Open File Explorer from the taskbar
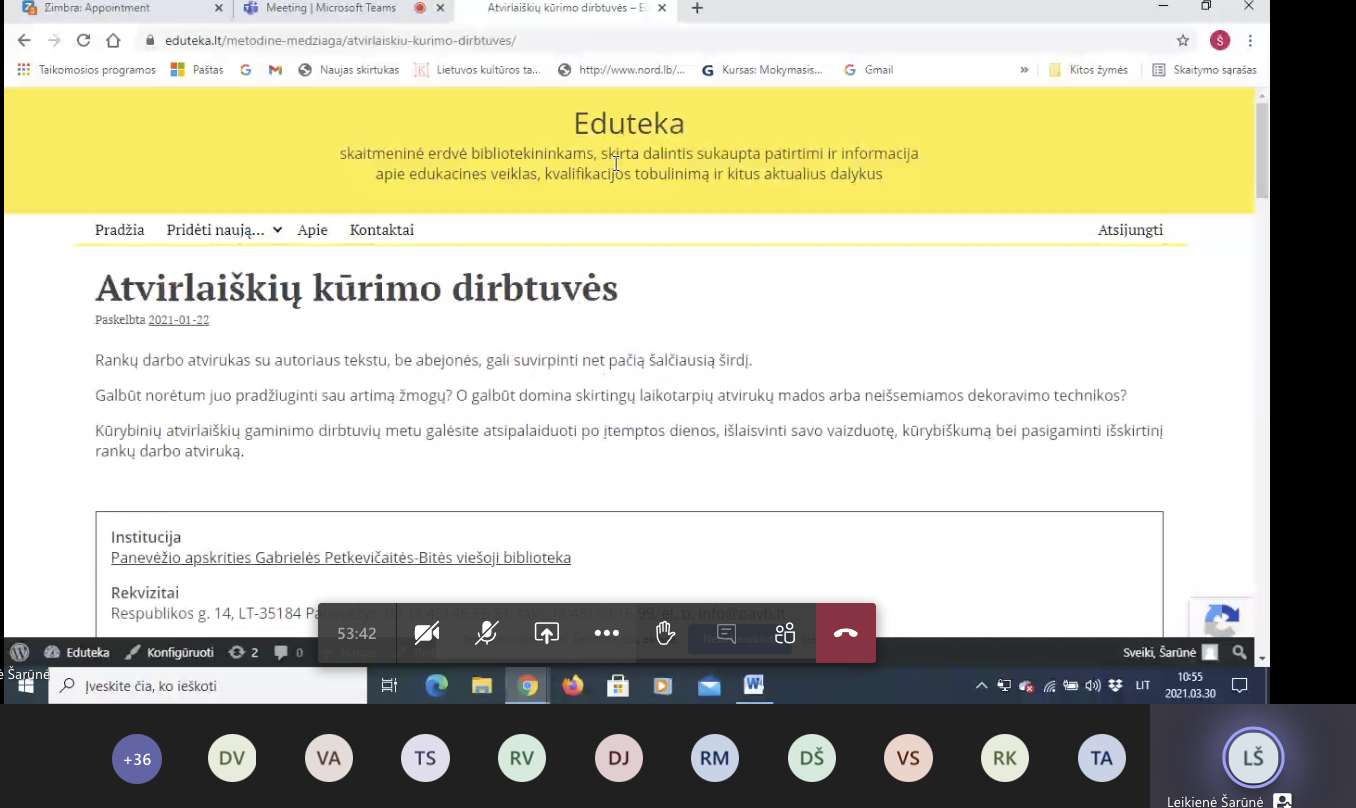 pyautogui.click(x=482, y=686)
